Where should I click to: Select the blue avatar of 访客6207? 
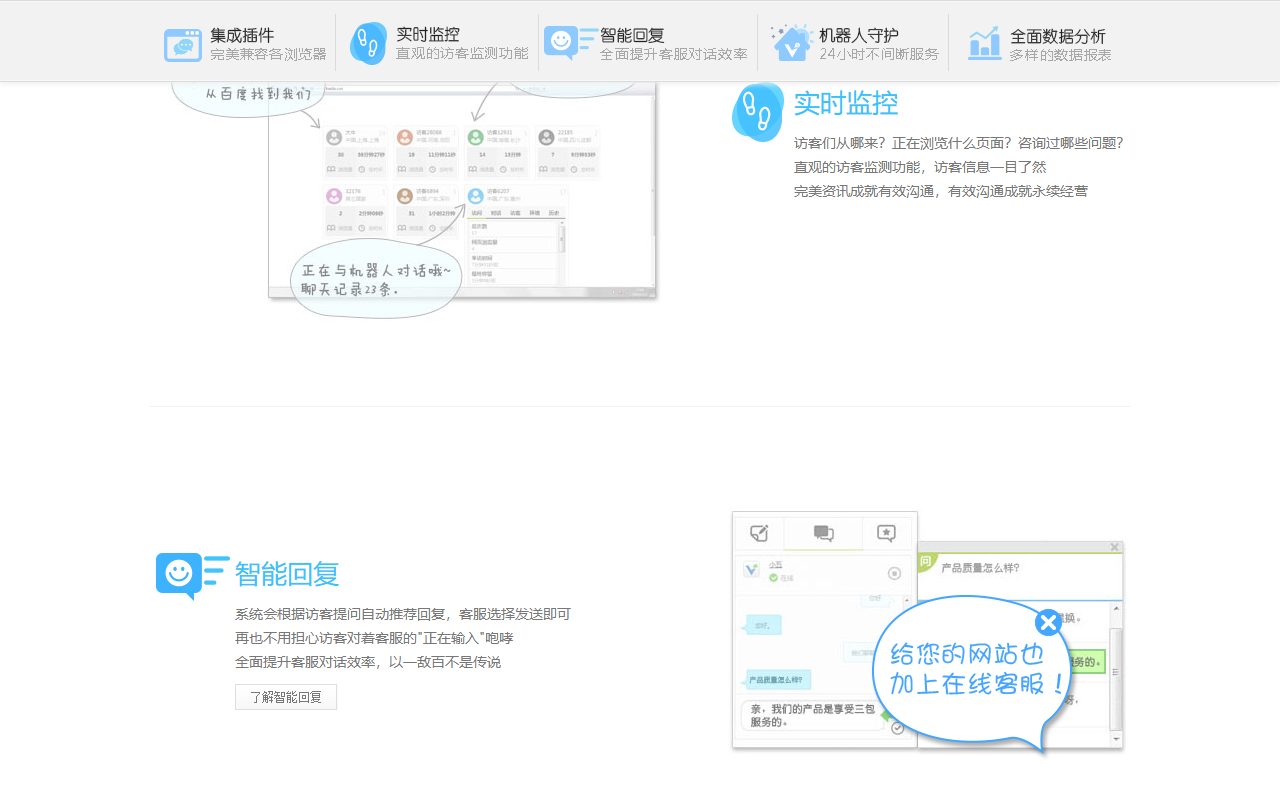tap(475, 196)
